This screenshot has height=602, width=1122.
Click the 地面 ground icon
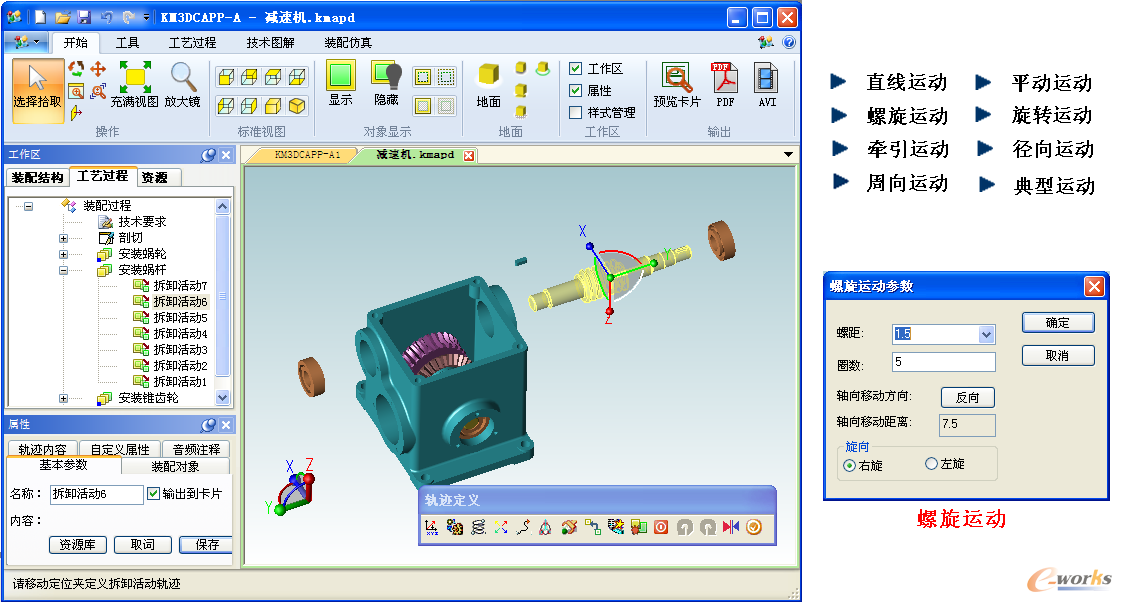click(488, 84)
